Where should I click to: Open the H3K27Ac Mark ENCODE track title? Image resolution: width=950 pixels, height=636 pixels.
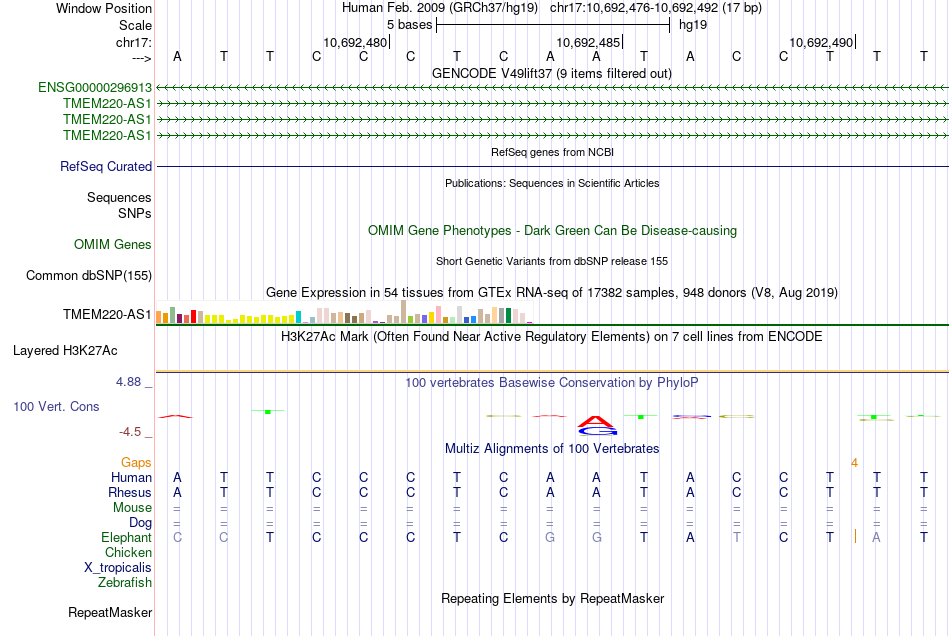point(551,337)
